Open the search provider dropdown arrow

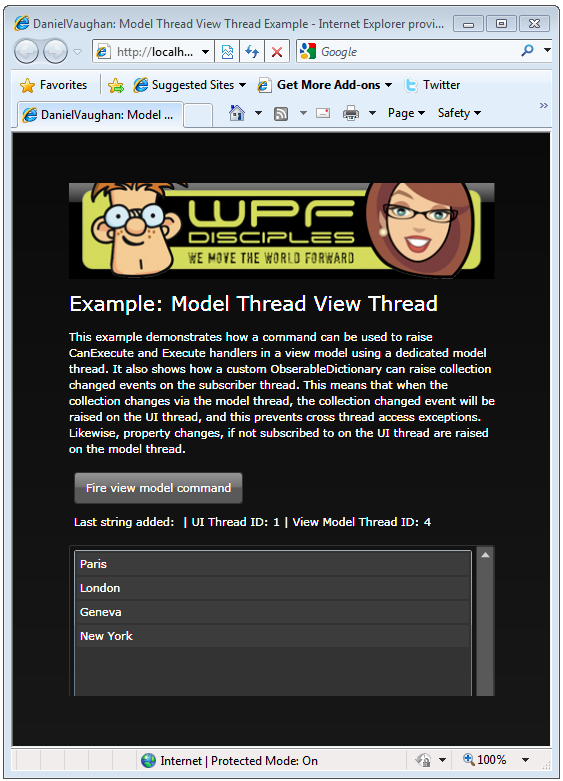click(547, 51)
